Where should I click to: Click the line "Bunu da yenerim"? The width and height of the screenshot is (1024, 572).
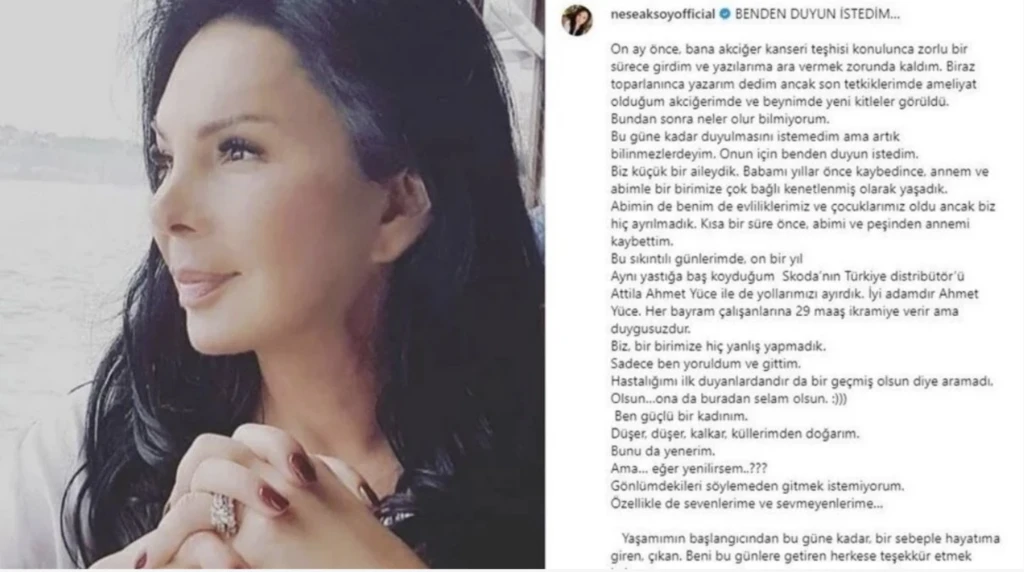click(662, 451)
